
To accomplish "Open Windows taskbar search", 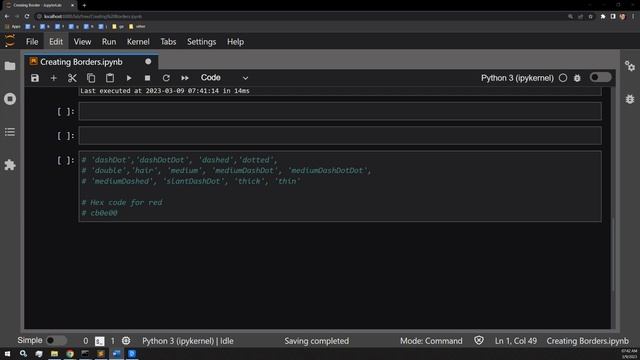I will point(23,353).
